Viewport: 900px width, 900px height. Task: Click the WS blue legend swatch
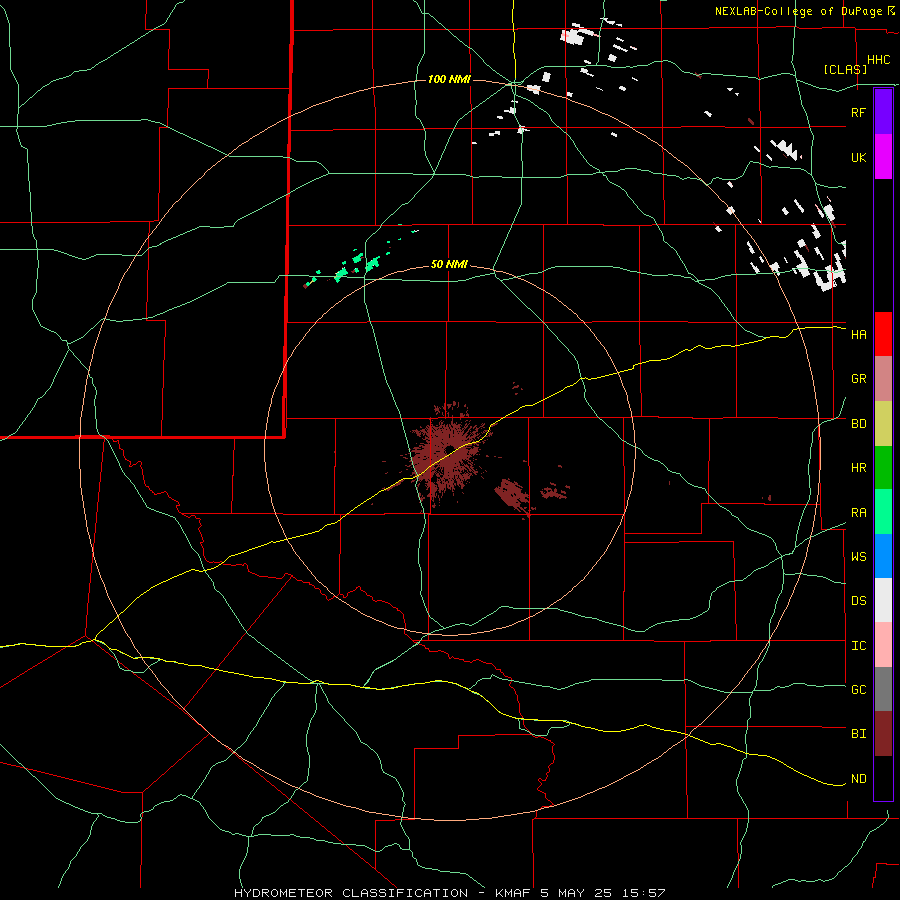point(883,556)
